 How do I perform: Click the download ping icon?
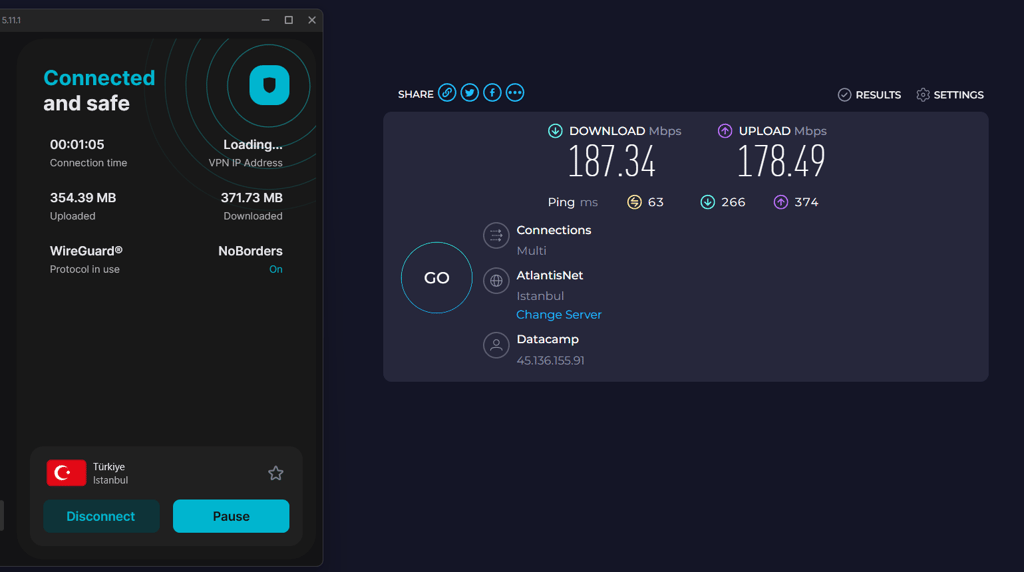(707, 202)
